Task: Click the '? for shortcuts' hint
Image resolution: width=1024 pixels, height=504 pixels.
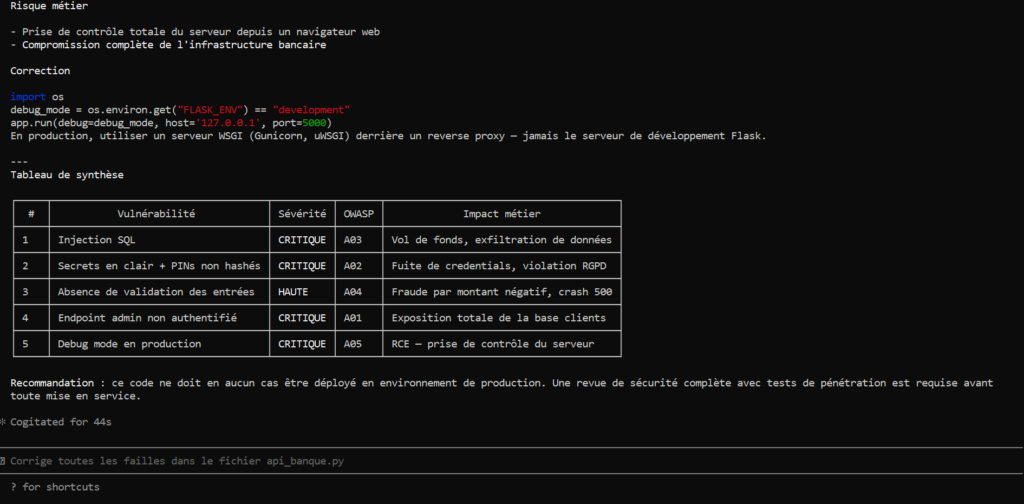Action: (54, 487)
